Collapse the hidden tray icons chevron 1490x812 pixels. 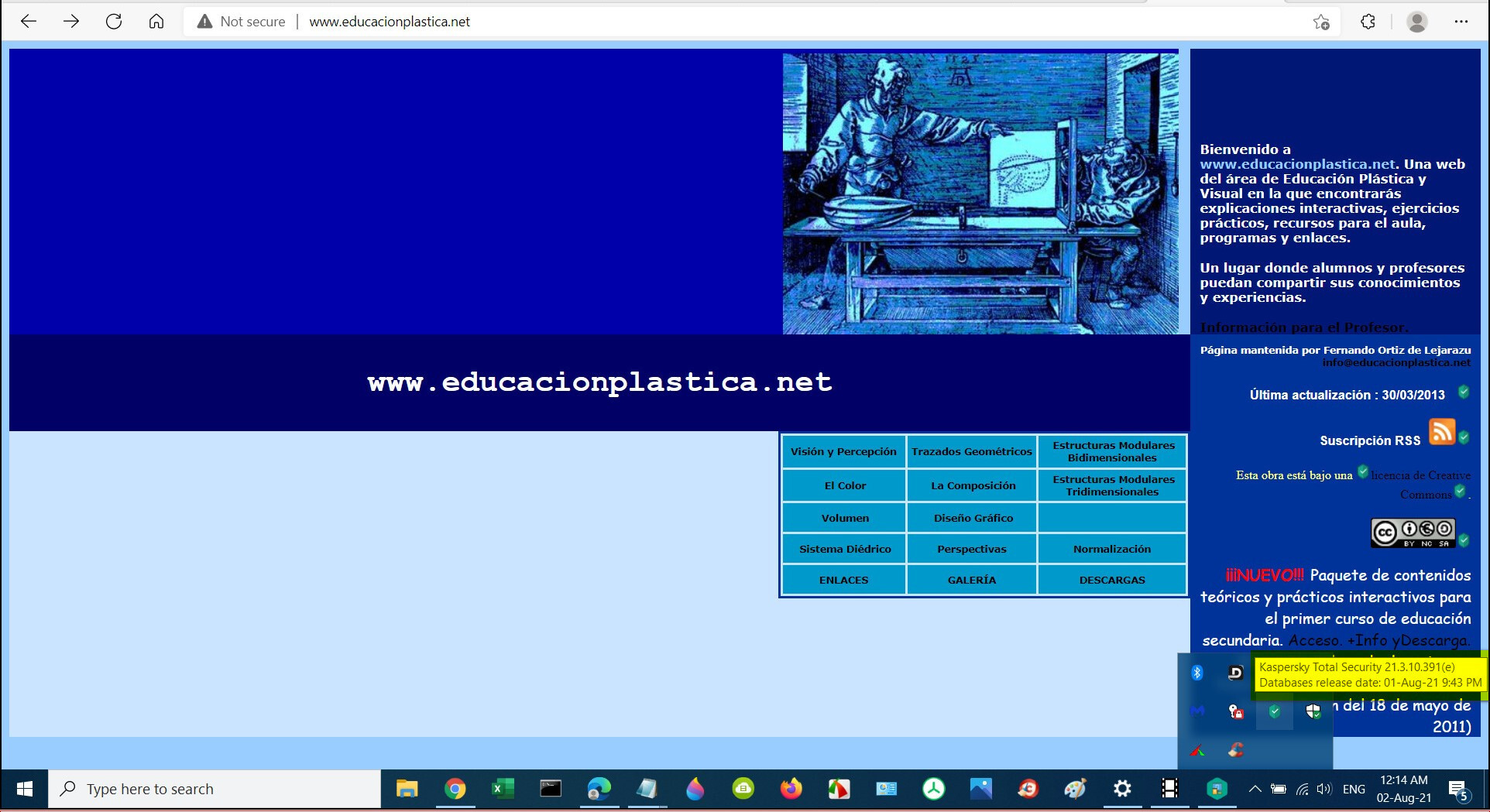click(x=1255, y=789)
